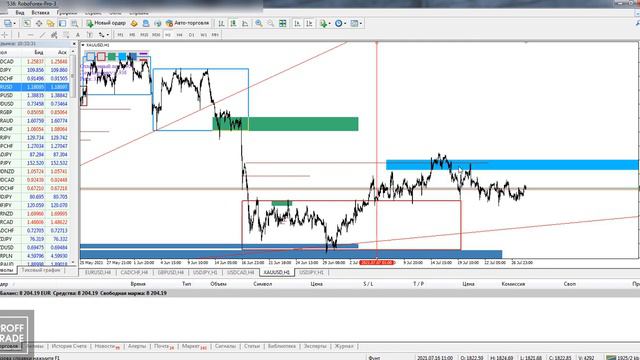
Task: Sort orders by Символ column
Action: tap(262, 284)
